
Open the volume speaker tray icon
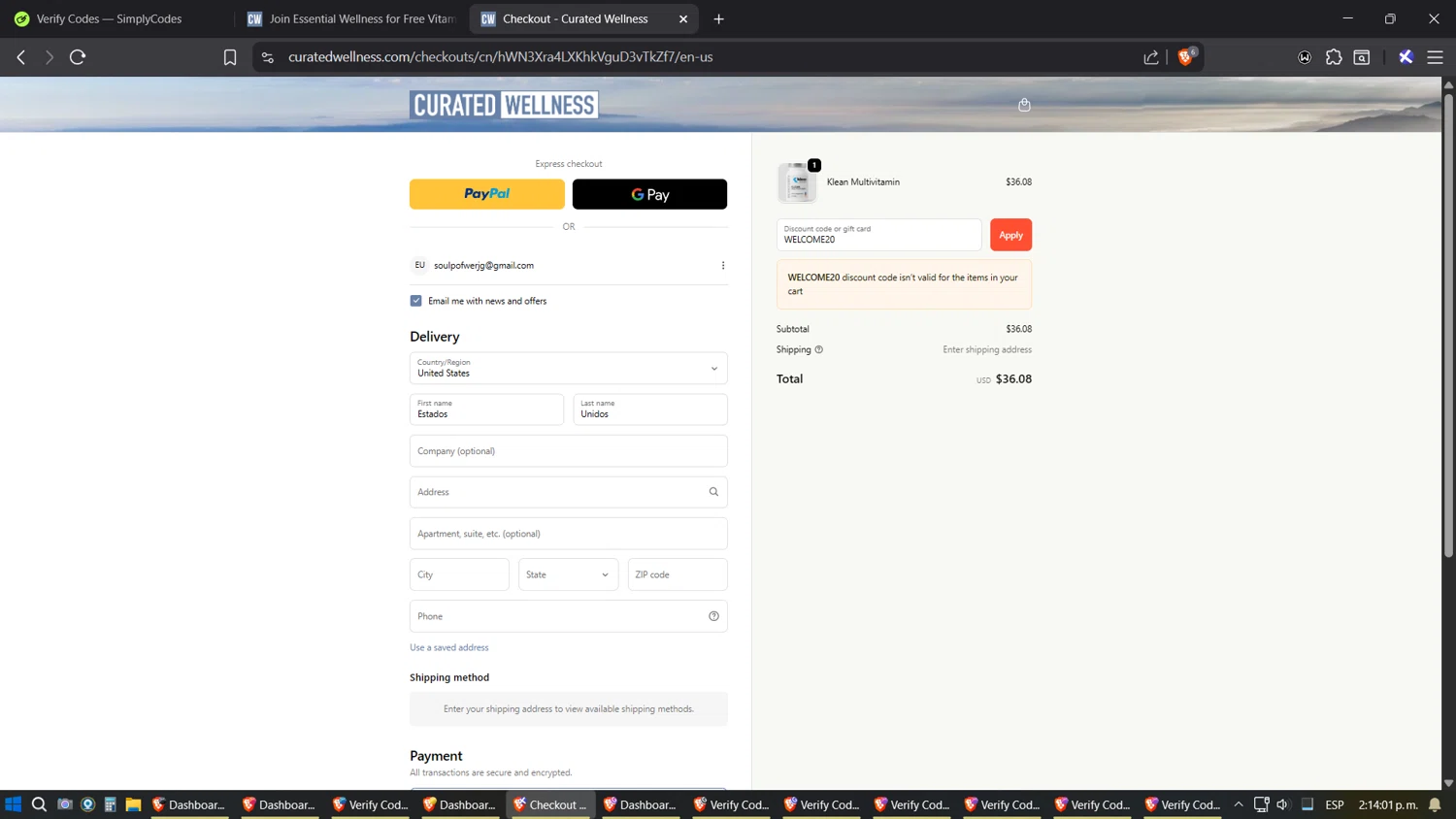[1283, 804]
